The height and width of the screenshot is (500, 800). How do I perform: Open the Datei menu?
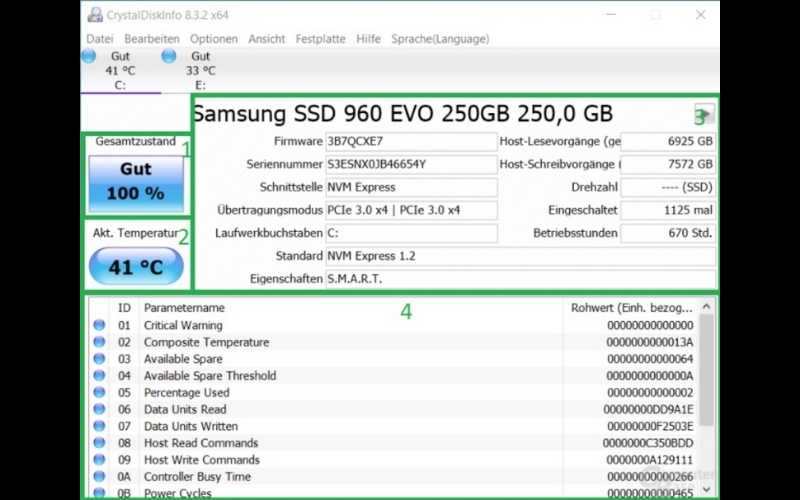coord(100,39)
